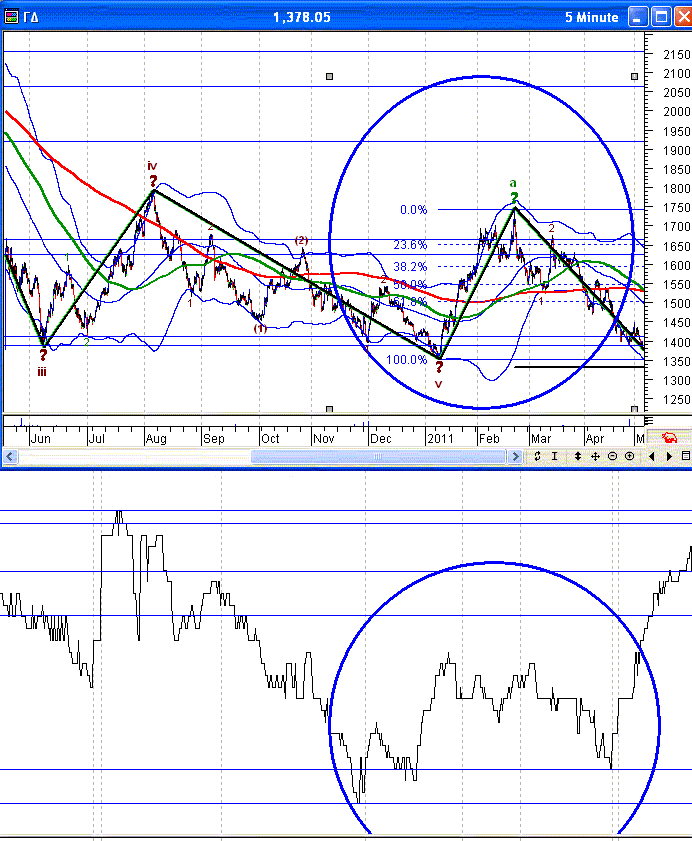Select the 23.6% Fibonacci retracement label
692x841 pixels.
(411, 245)
